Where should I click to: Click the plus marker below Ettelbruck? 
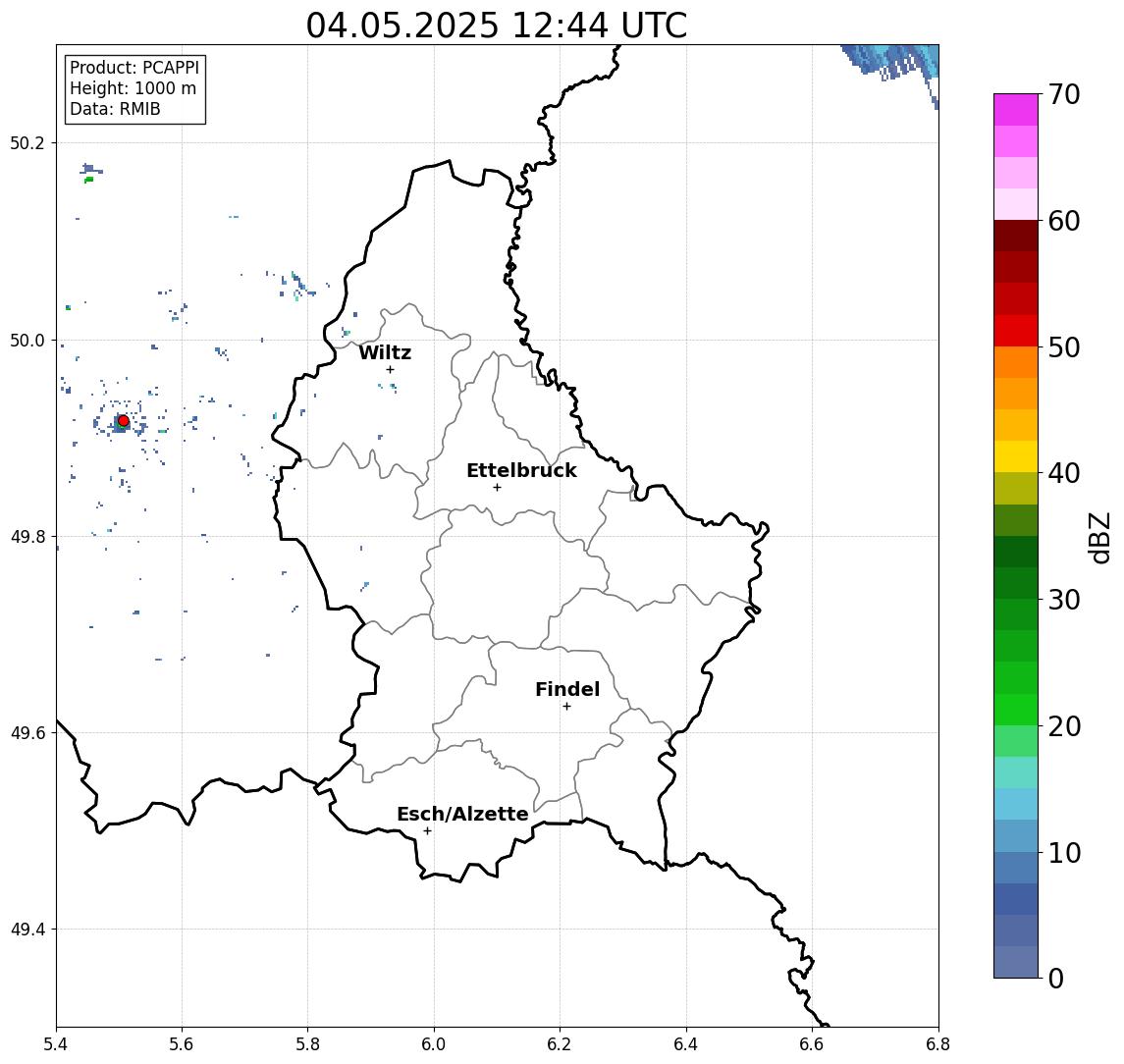[497, 488]
